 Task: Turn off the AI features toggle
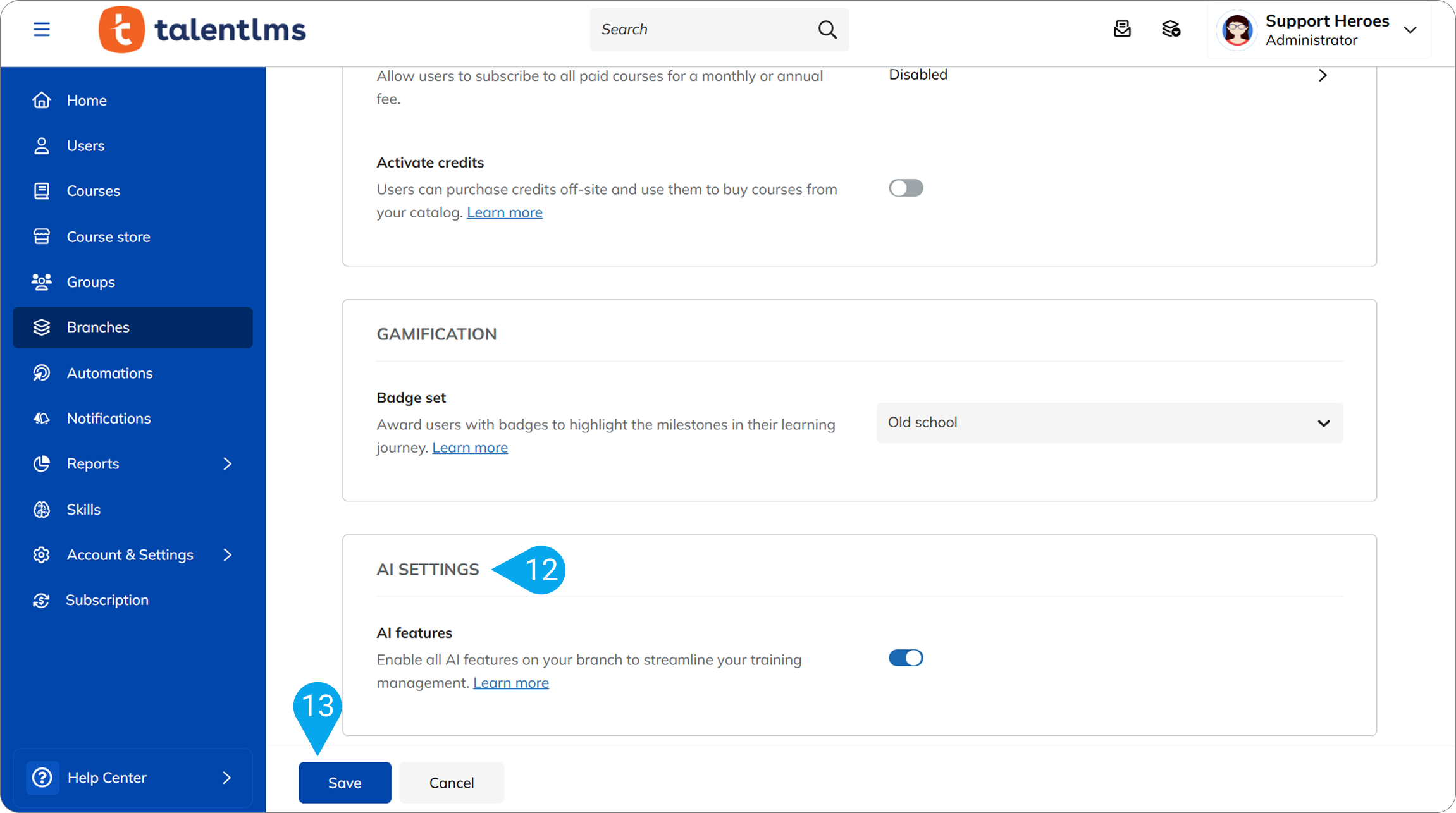[906, 658]
